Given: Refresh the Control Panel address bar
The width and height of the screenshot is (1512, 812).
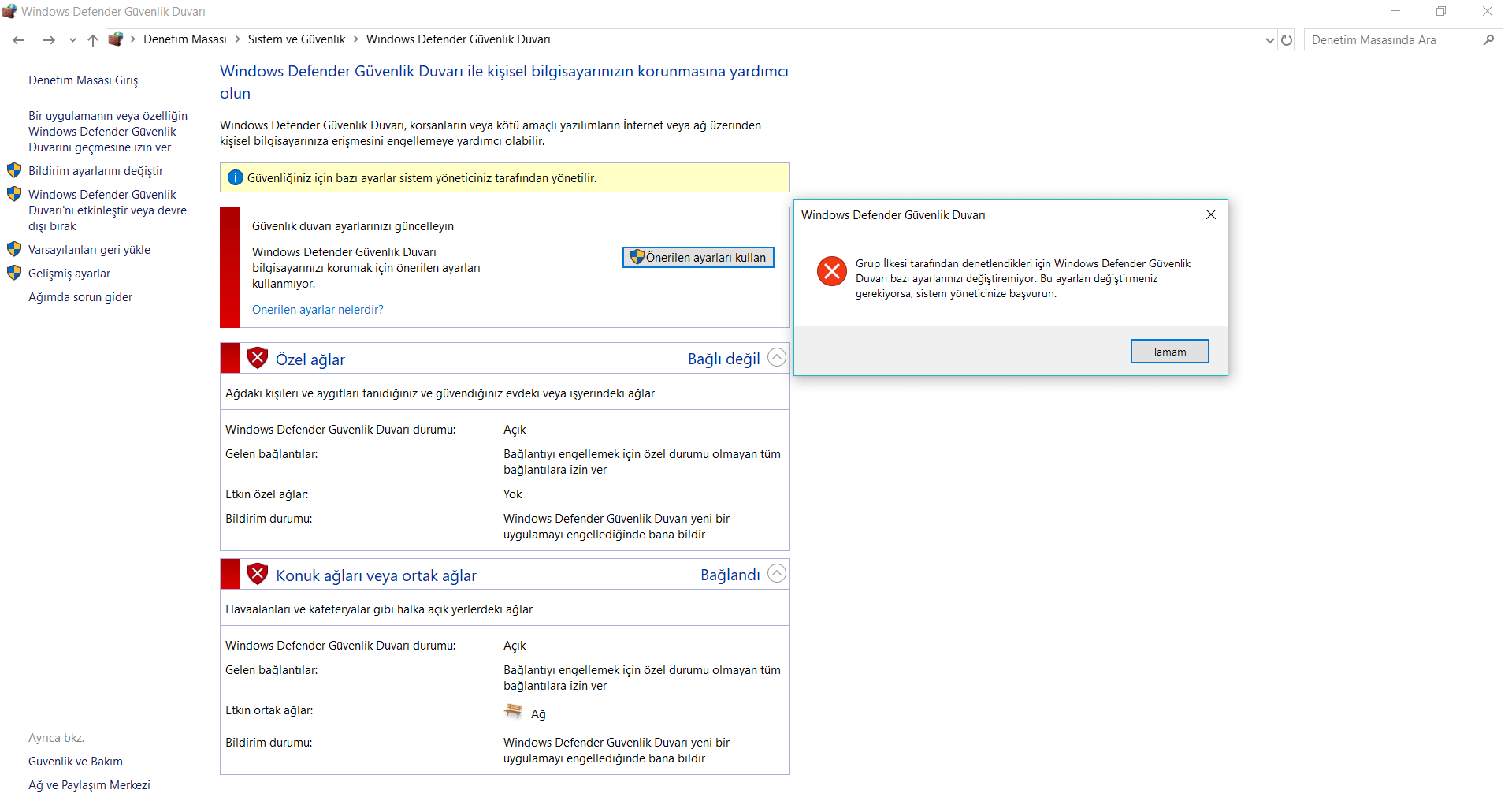Looking at the screenshot, I should 1287,39.
